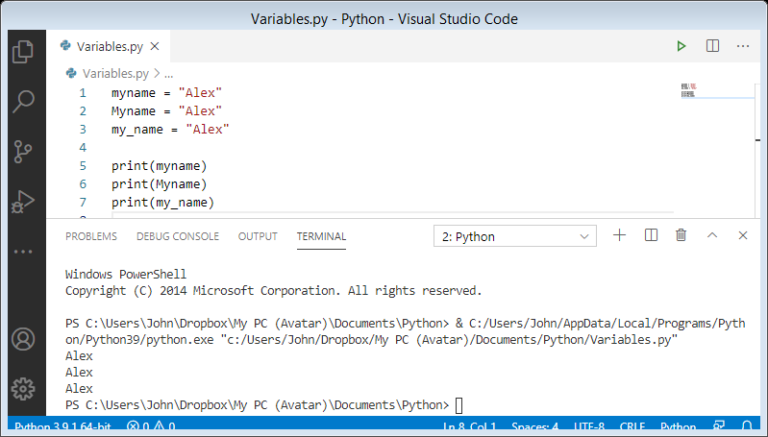
Task: Open the terminal selector dropdown '2: Python'
Action: pyautogui.click(x=516, y=236)
